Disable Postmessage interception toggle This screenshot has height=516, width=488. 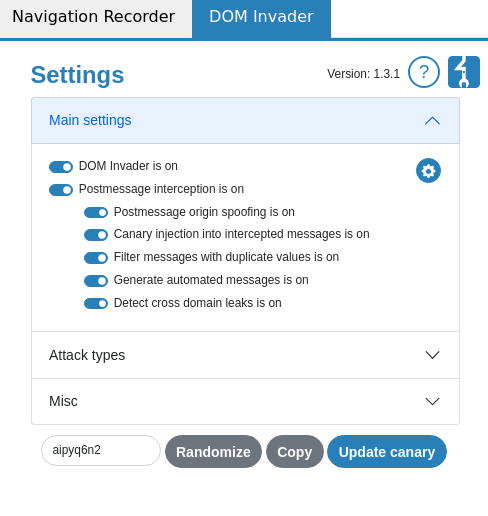(x=61, y=190)
